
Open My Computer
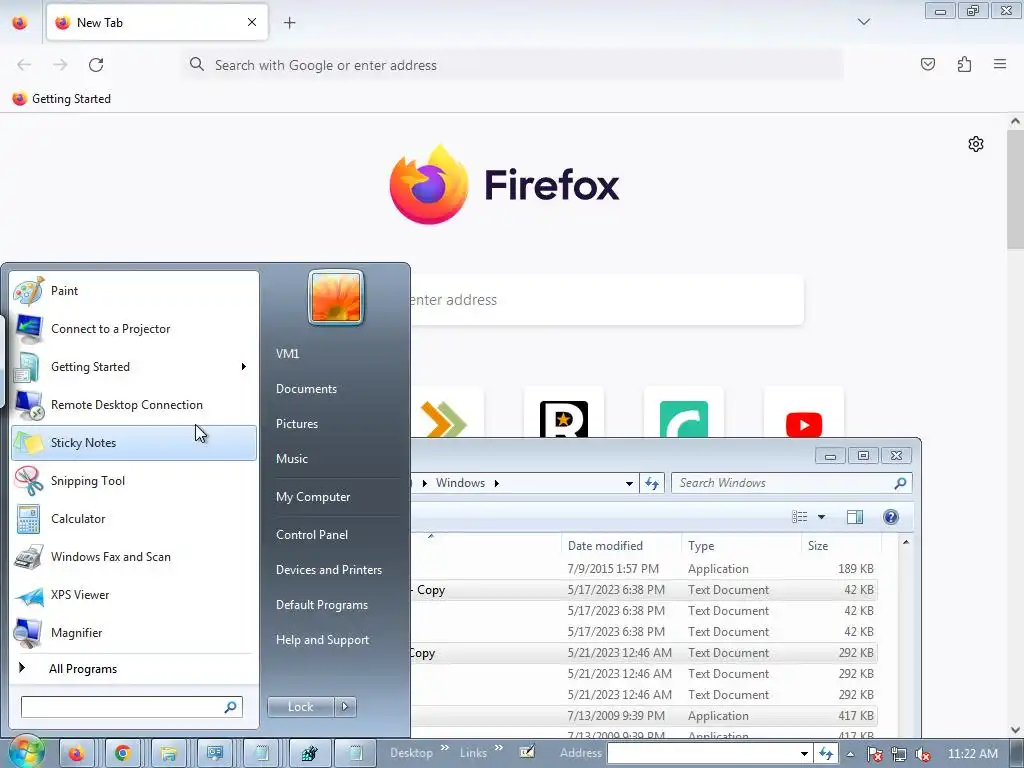(313, 497)
